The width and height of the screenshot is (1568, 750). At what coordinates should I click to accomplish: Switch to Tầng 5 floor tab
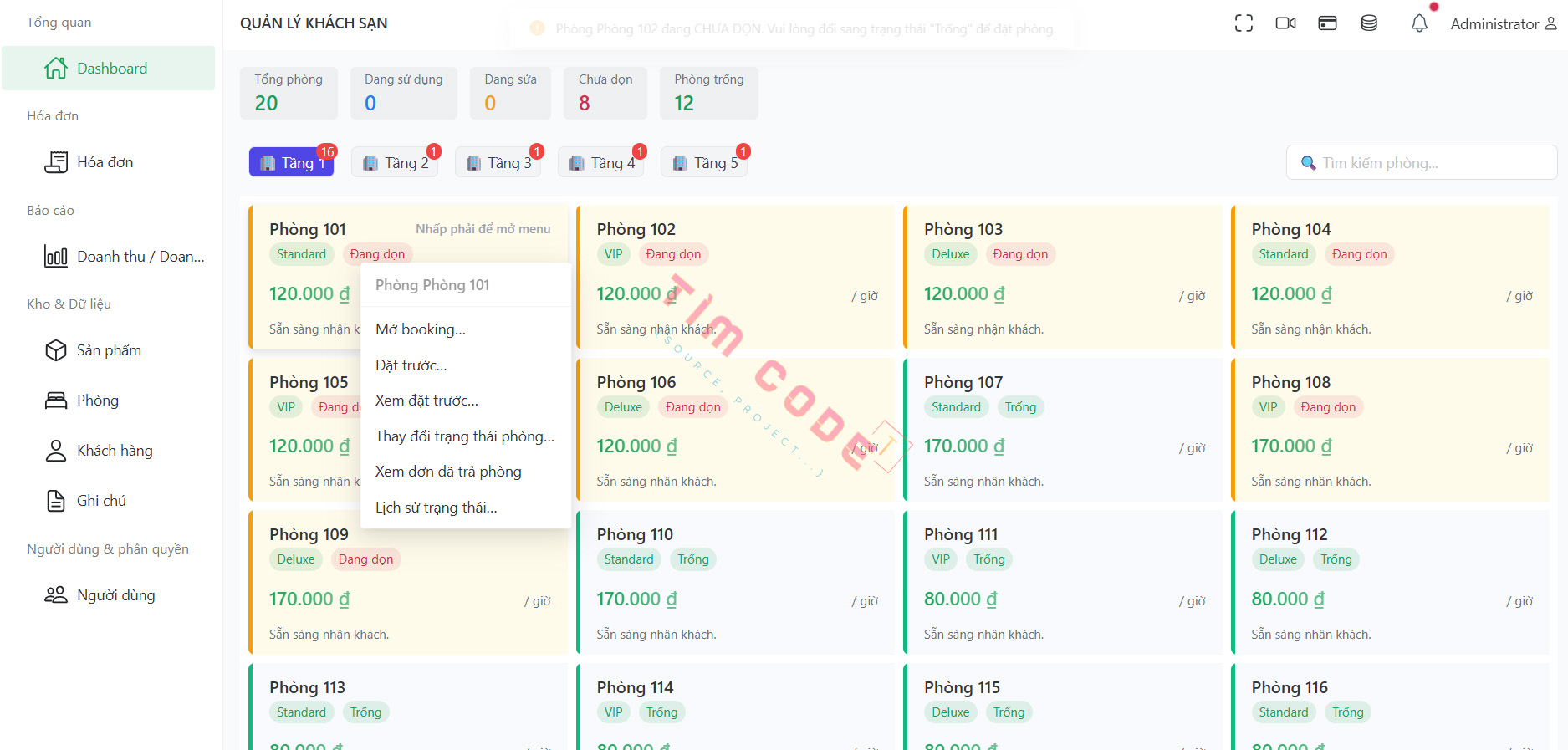(x=705, y=162)
